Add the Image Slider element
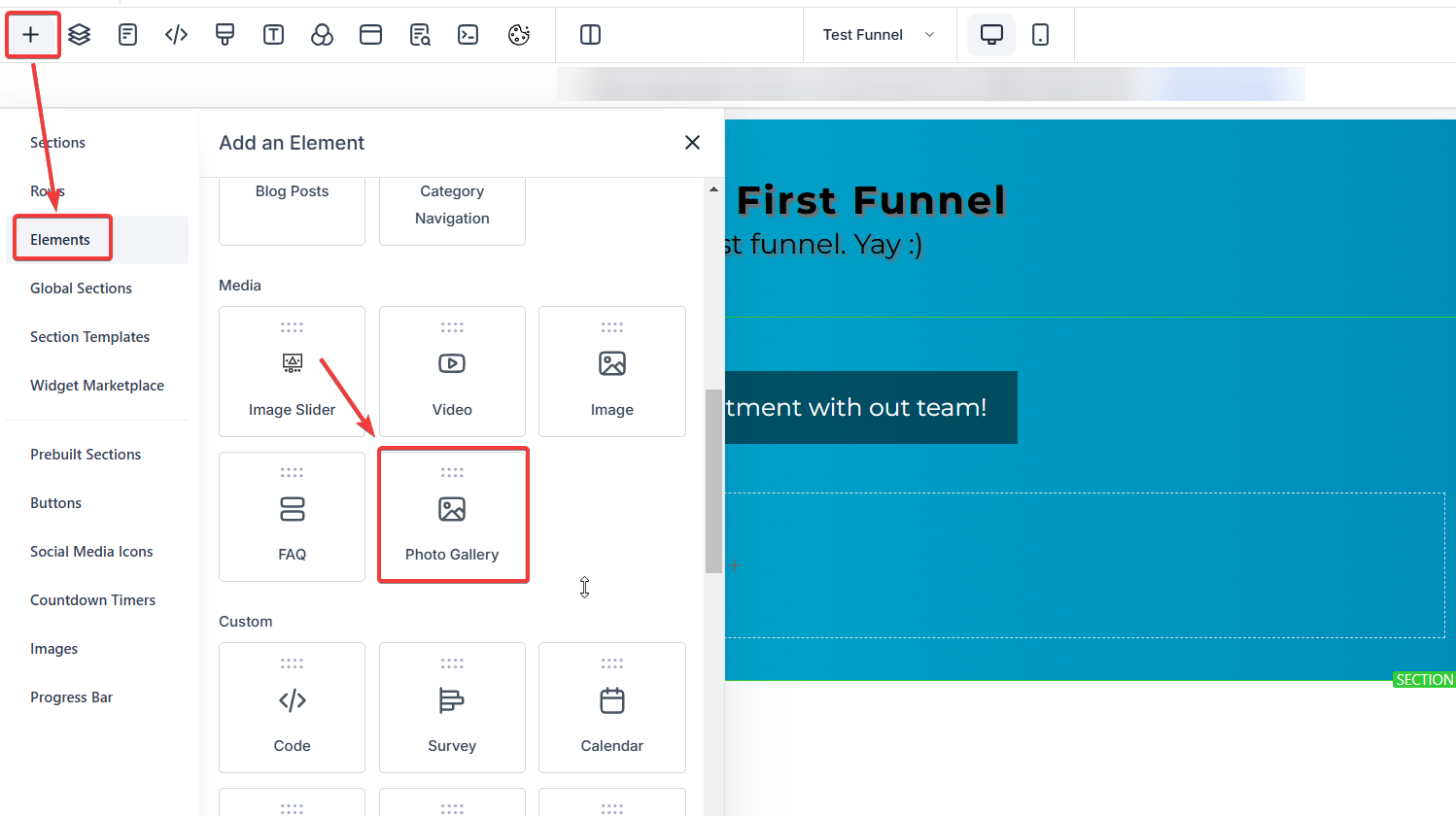 point(292,372)
